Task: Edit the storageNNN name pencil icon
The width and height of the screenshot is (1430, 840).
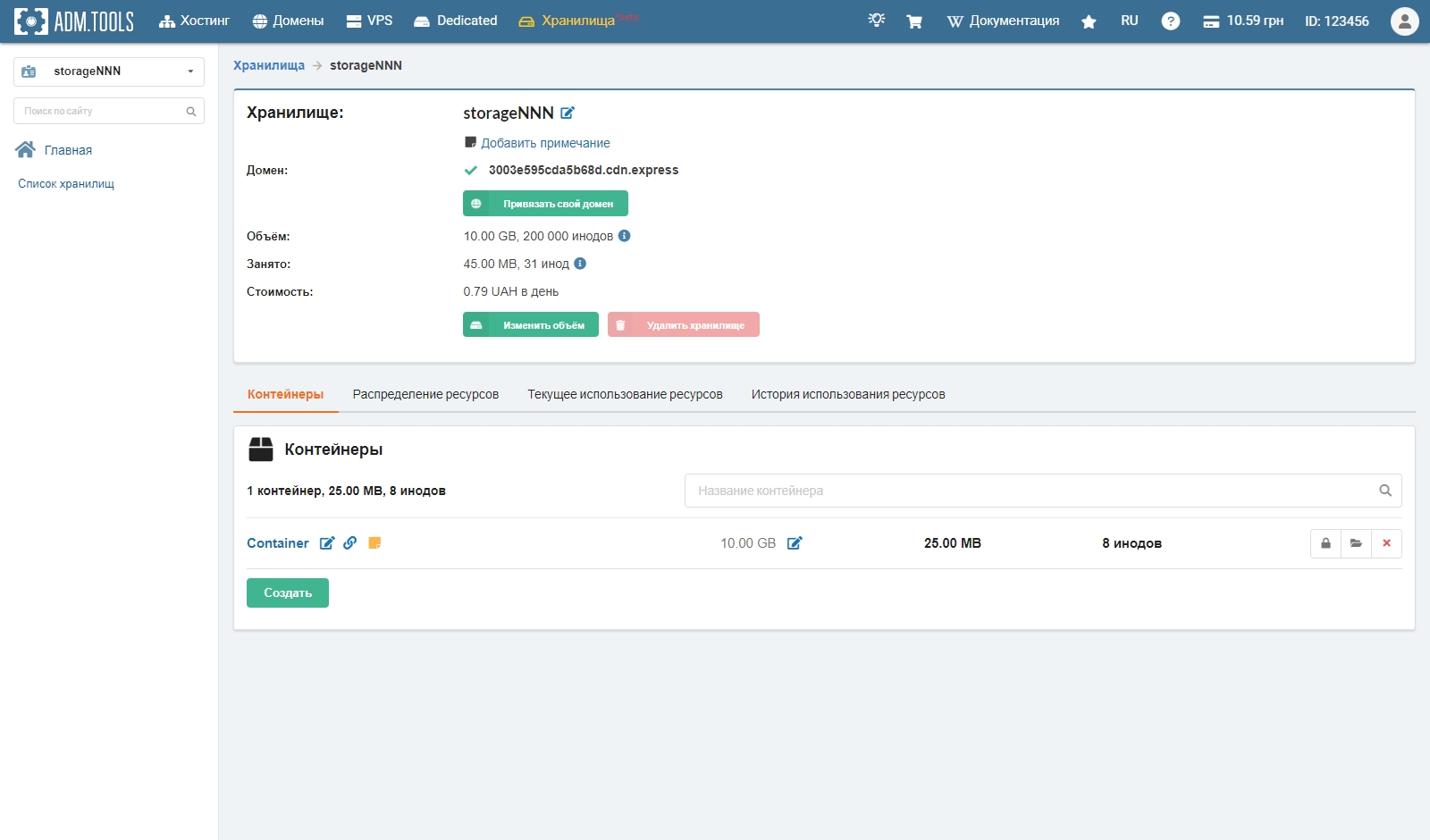Action: pyautogui.click(x=568, y=113)
